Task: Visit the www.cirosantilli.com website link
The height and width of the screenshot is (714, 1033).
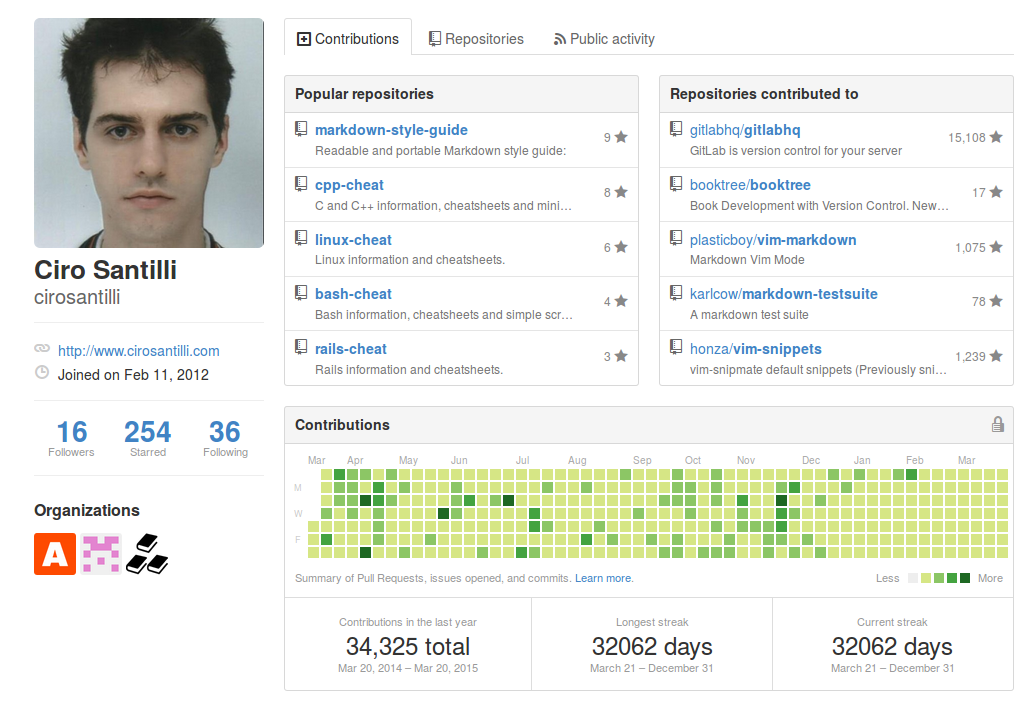Action: click(x=138, y=350)
